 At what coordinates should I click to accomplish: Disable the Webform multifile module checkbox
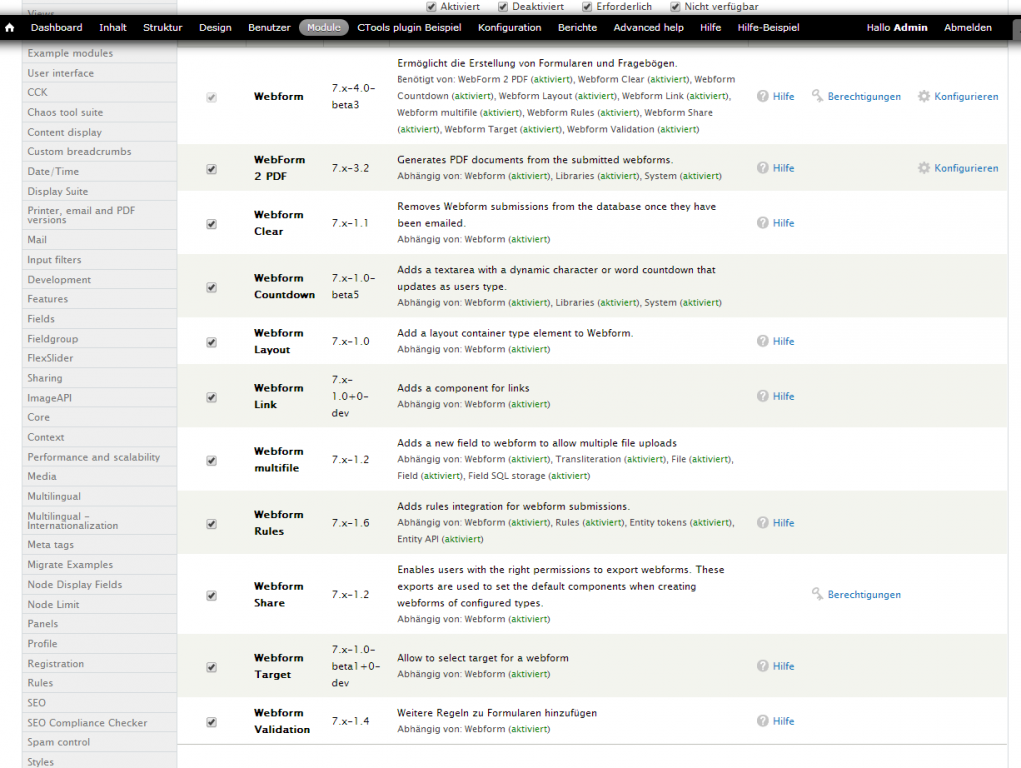[211, 461]
